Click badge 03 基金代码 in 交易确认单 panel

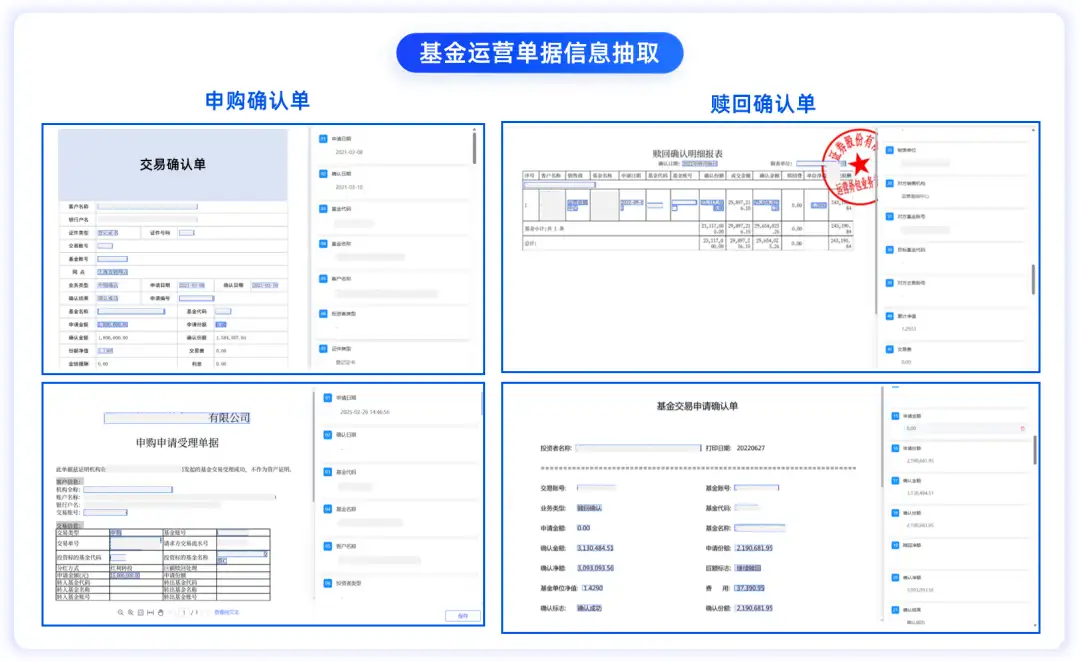323,209
